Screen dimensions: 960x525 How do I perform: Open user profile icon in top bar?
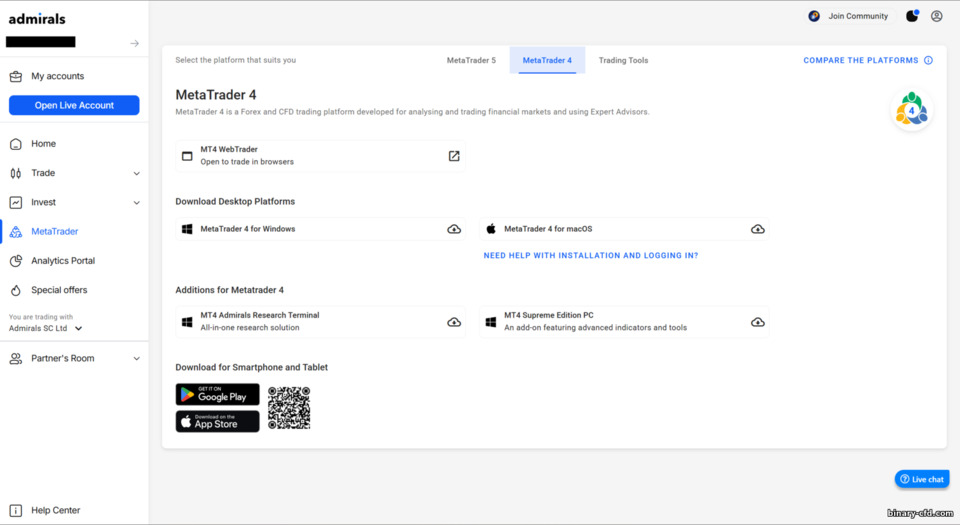click(937, 16)
